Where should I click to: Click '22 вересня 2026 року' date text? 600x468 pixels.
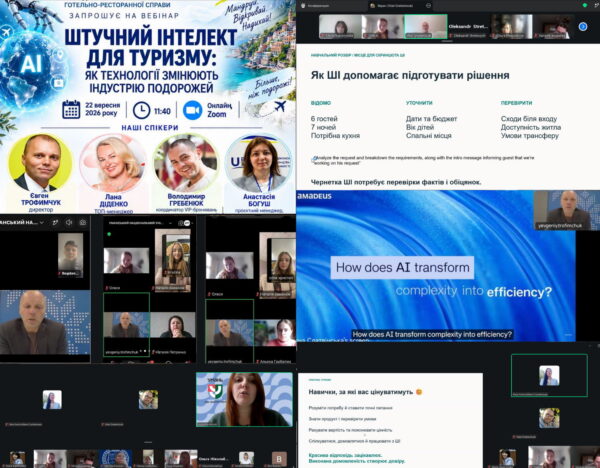pyautogui.click(x=103, y=109)
